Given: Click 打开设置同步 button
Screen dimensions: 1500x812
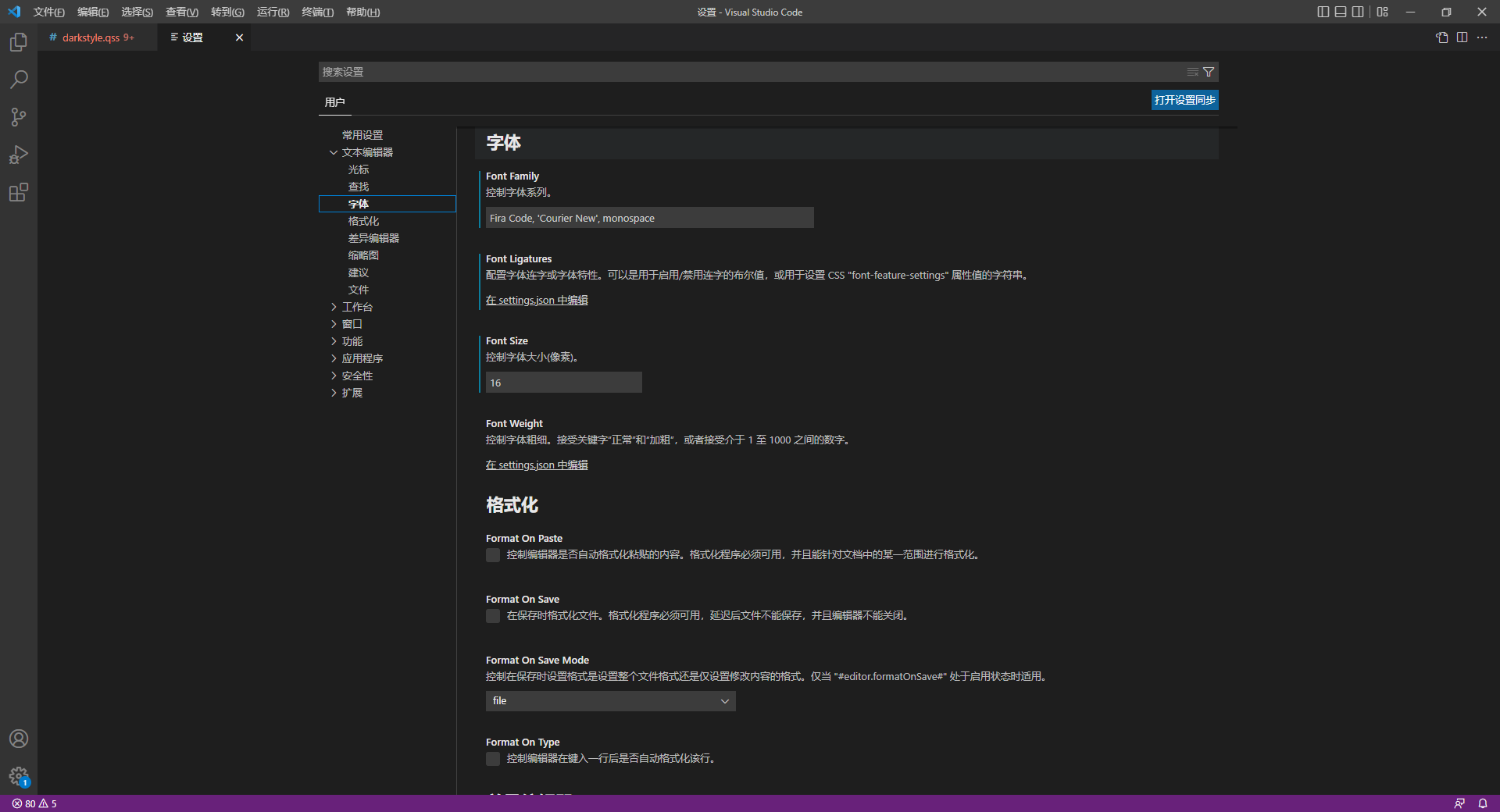Looking at the screenshot, I should coord(1184,100).
